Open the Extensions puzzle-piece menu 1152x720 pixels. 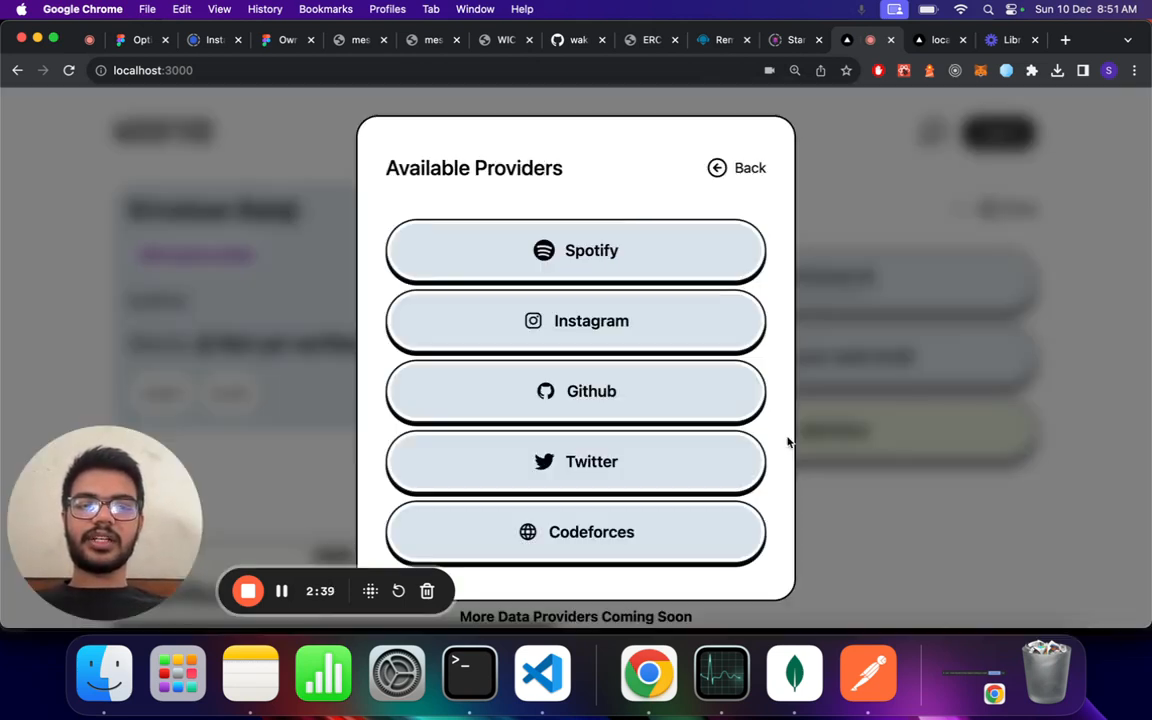[1032, 71]
